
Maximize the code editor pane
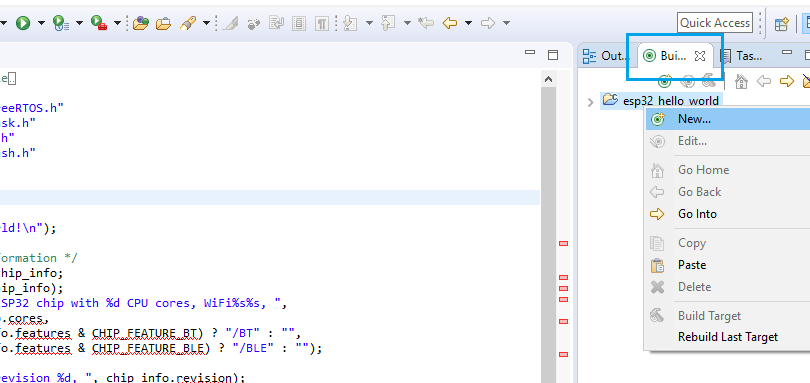coord(553,55)
